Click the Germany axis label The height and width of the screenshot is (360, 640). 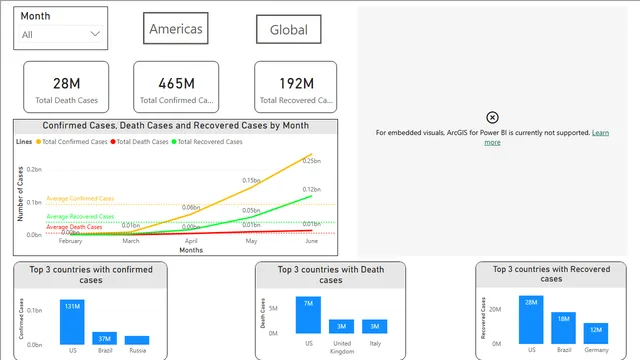(x=596, y=350)
